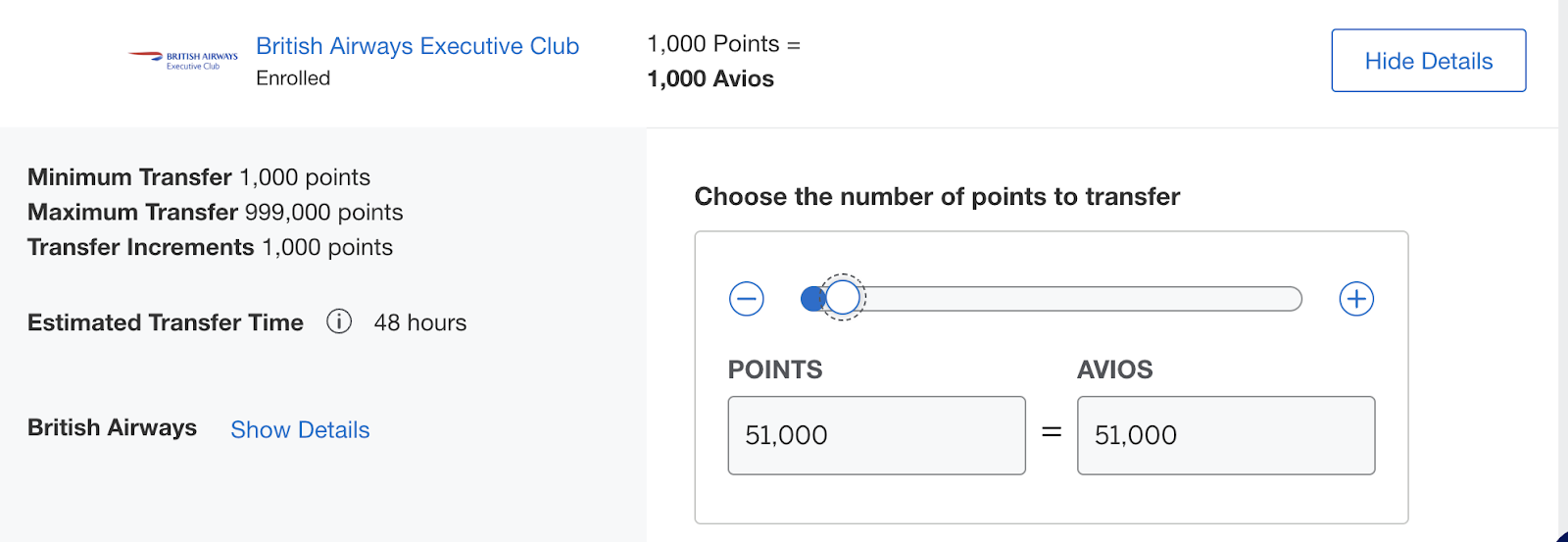This screenshot has width=1568, height=542.
Task: Focus the AVIOS field showing 51,000
Action: (x=1226, y=435)
